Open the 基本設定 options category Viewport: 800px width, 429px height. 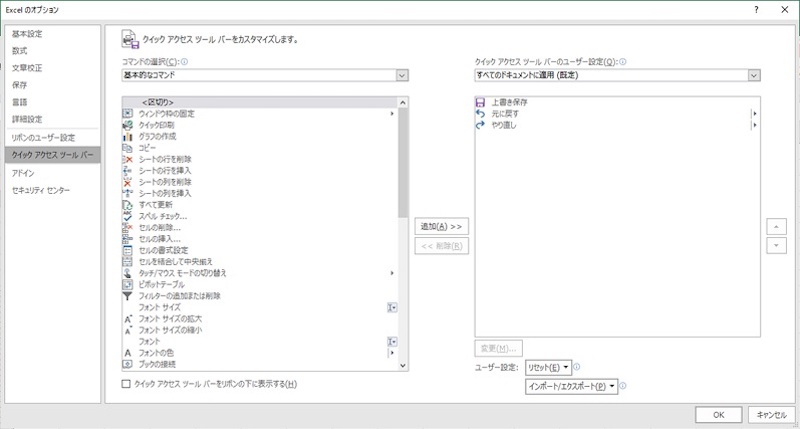[x=53, y=34]
